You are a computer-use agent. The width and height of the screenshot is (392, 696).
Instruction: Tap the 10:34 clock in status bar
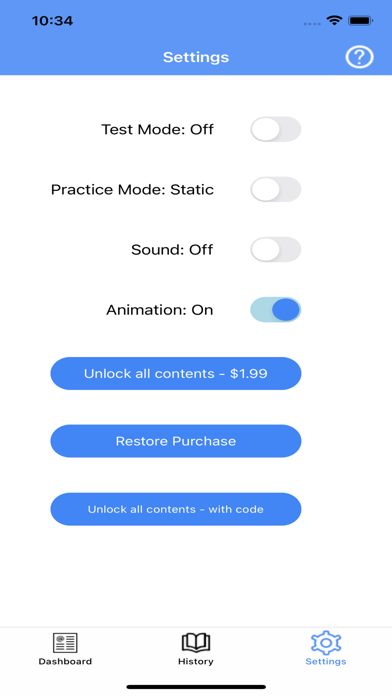pos(52,21)
